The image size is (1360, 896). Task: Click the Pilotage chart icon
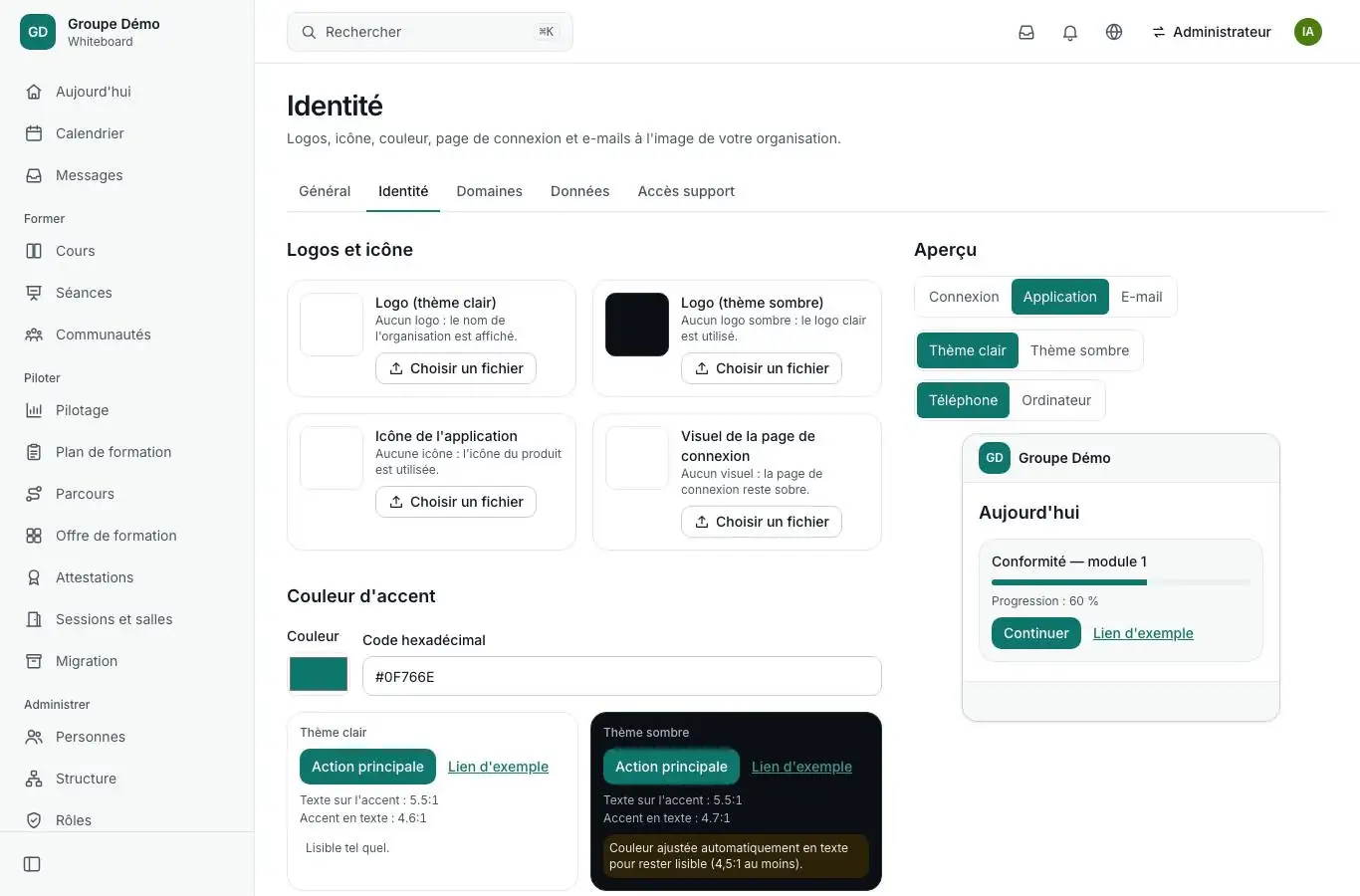click(34, 410)
